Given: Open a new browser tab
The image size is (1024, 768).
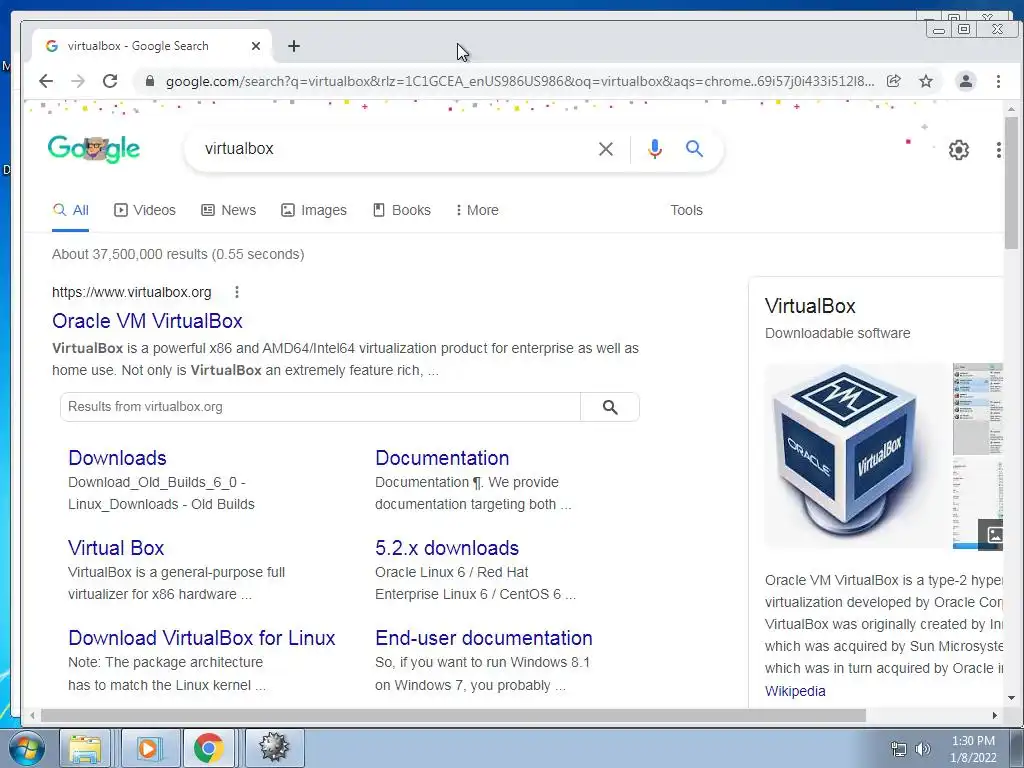Looking at the screenshot, I should coord(294,46).
